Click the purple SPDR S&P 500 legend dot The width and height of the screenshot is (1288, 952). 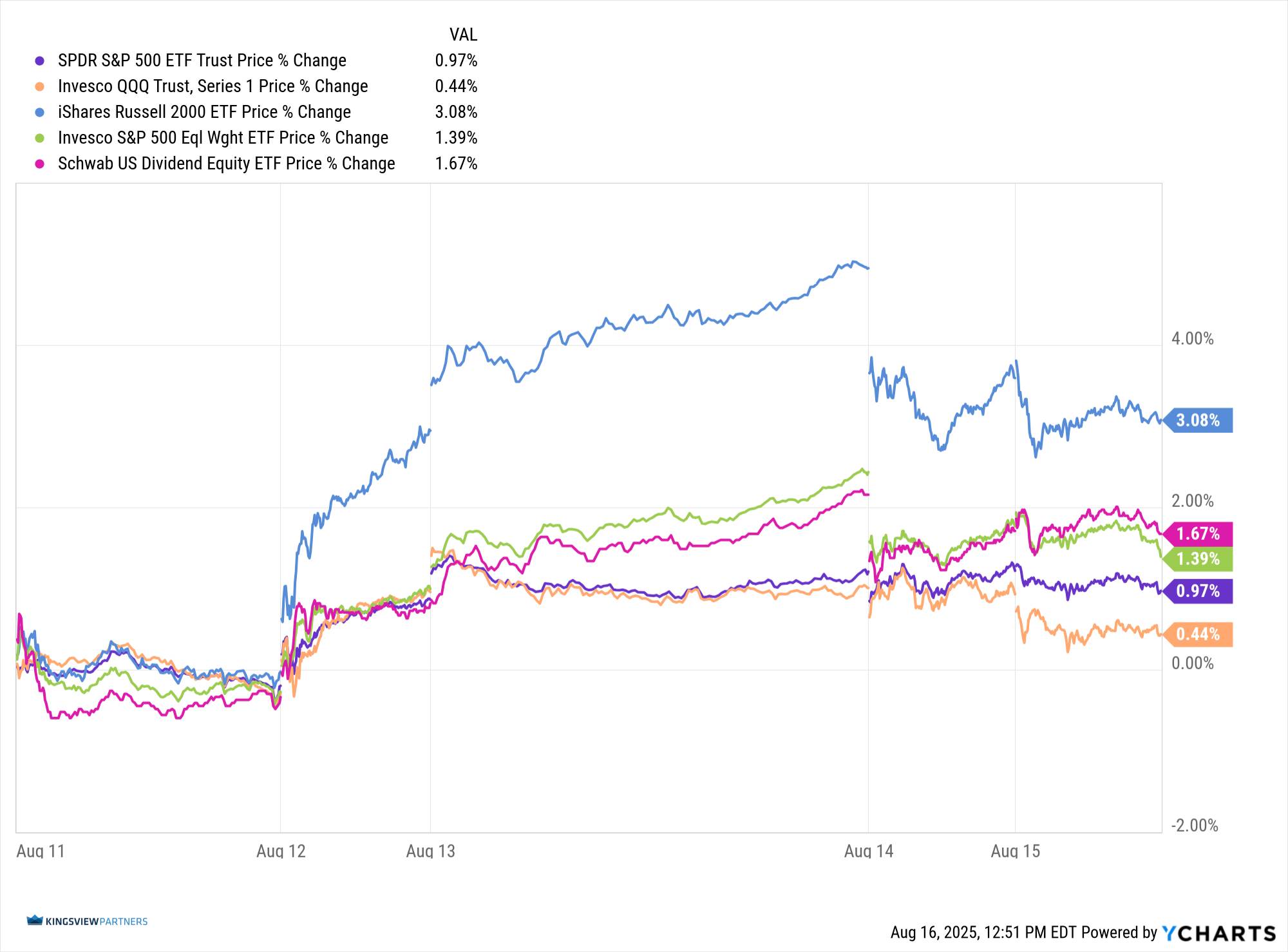coord(40,61)
